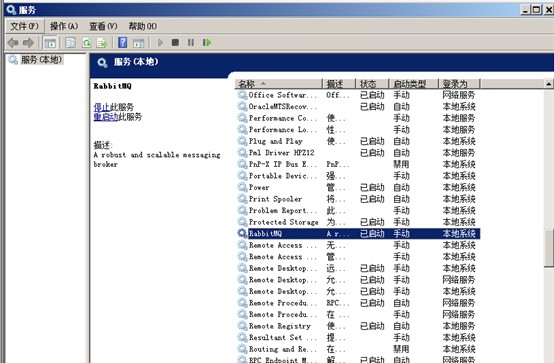Click the Forward arrow toolbar icon
Screen dimensions: 554x363
[x=29, y=43]
